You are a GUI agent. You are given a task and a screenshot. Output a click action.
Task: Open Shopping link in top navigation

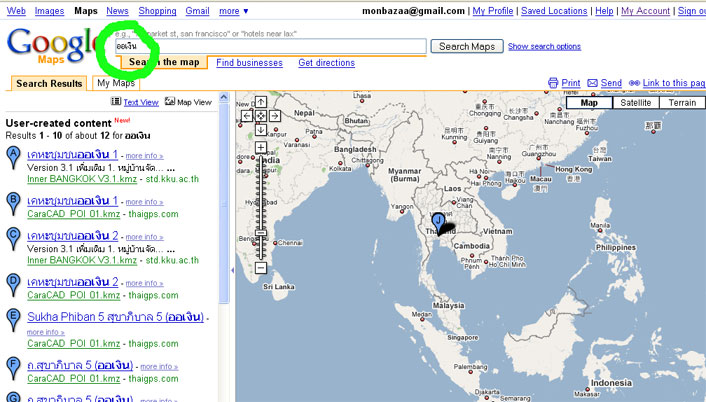(x=157, y=11)
